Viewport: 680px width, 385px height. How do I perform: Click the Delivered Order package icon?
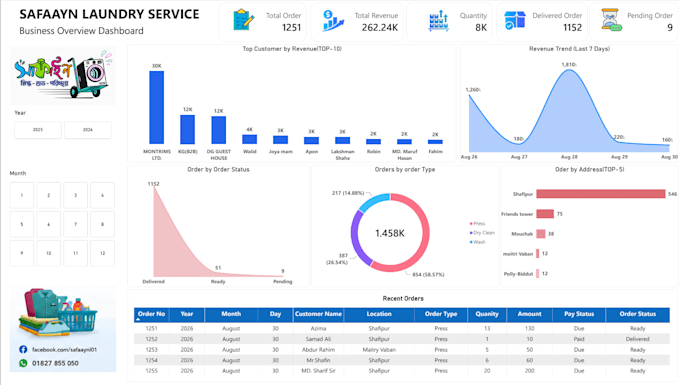(x=515, y=20)
